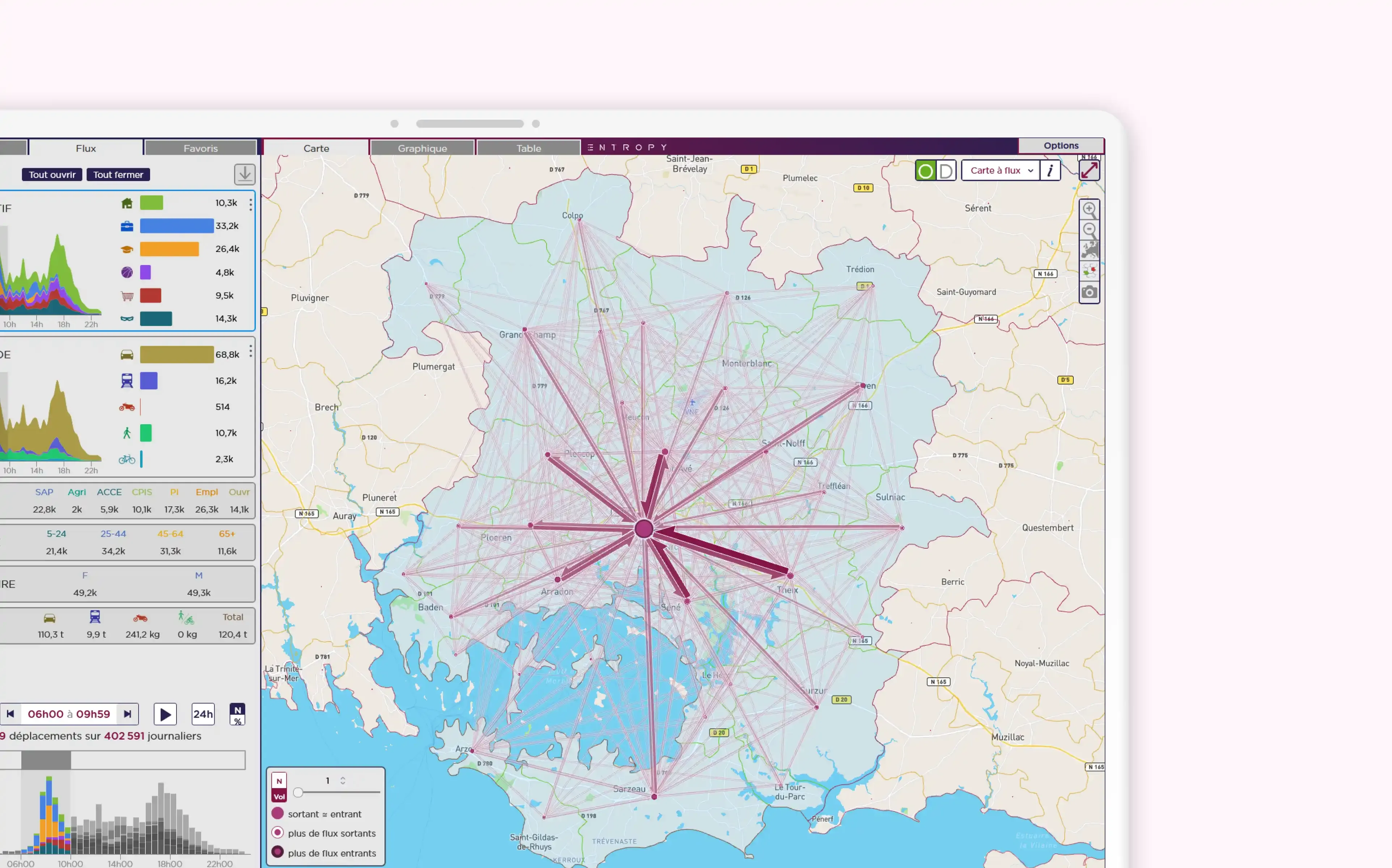This screenshot has height=868, width=1392.
Task: Switch to the Graphique tab
Action: coord(422,148)
